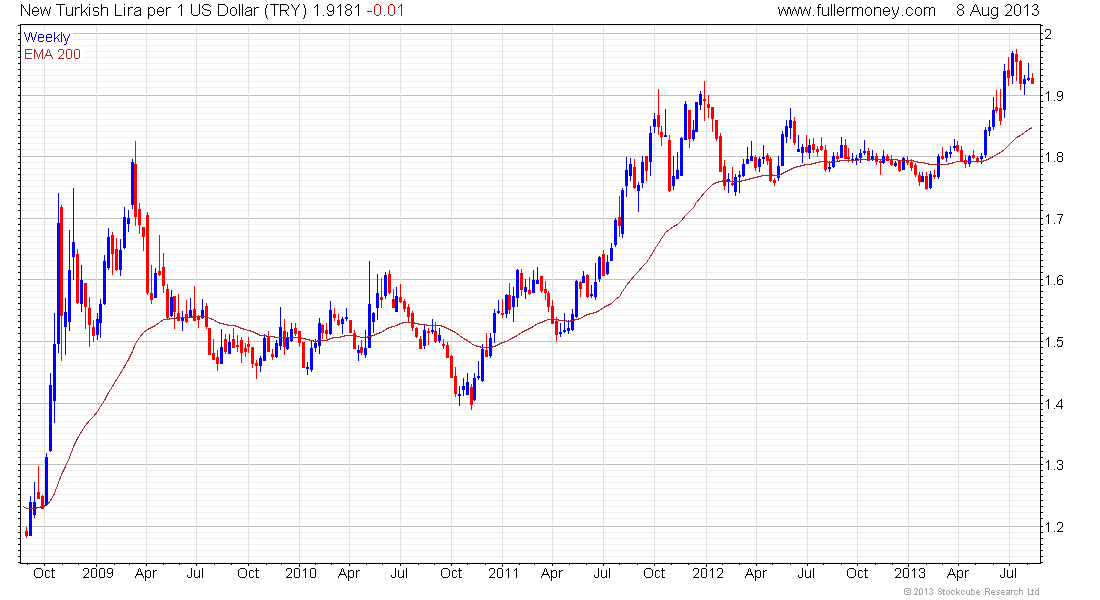This screenshot has height=600, width=1100.
Task: Click the 2010 year label on time axis
Action: pyautogui.click(x=300, y=573)
